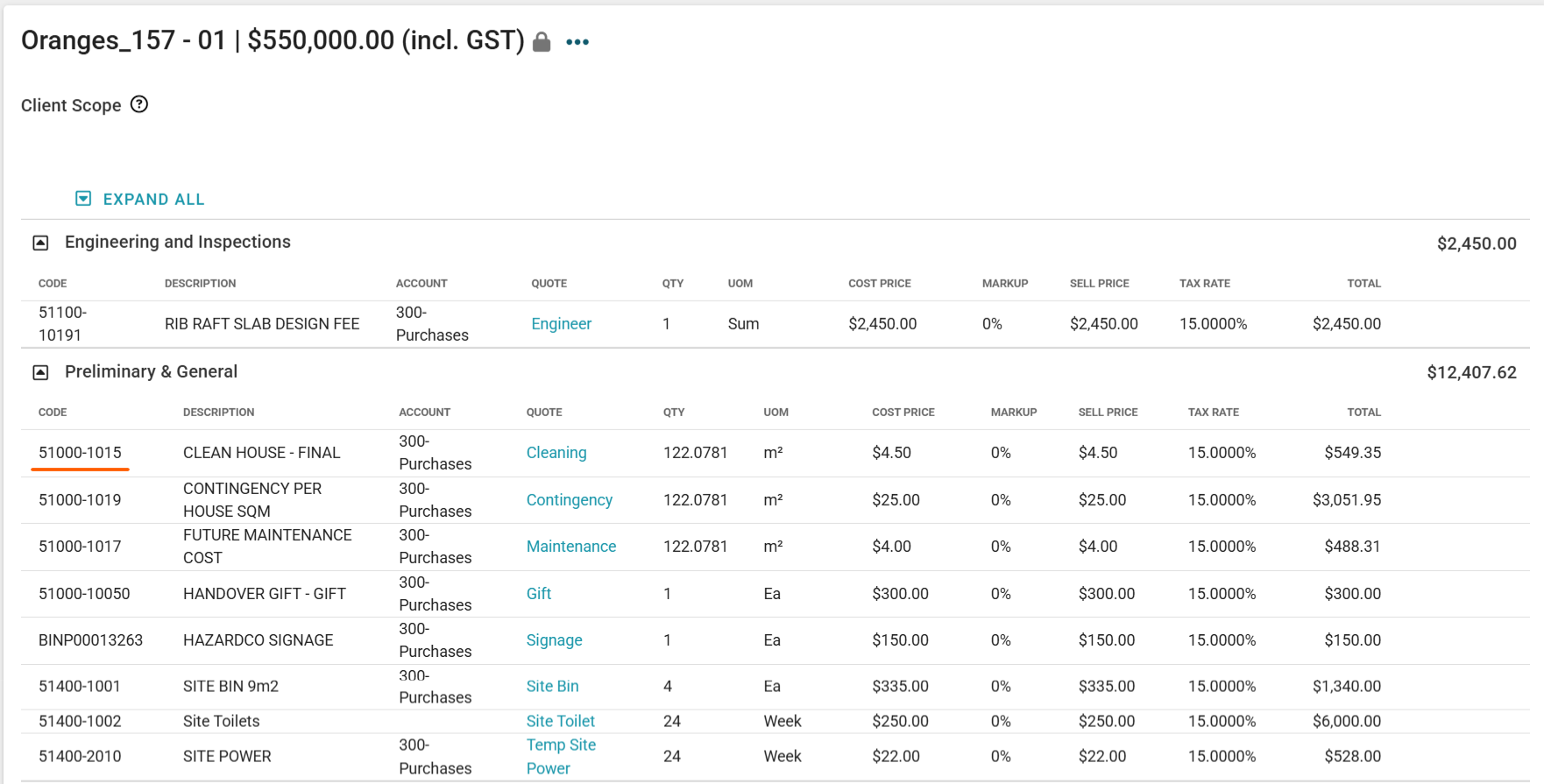Click the $25.00 cost price for Contingency
This screenshot has height=784, width=1544.
[x=896, y=499]
